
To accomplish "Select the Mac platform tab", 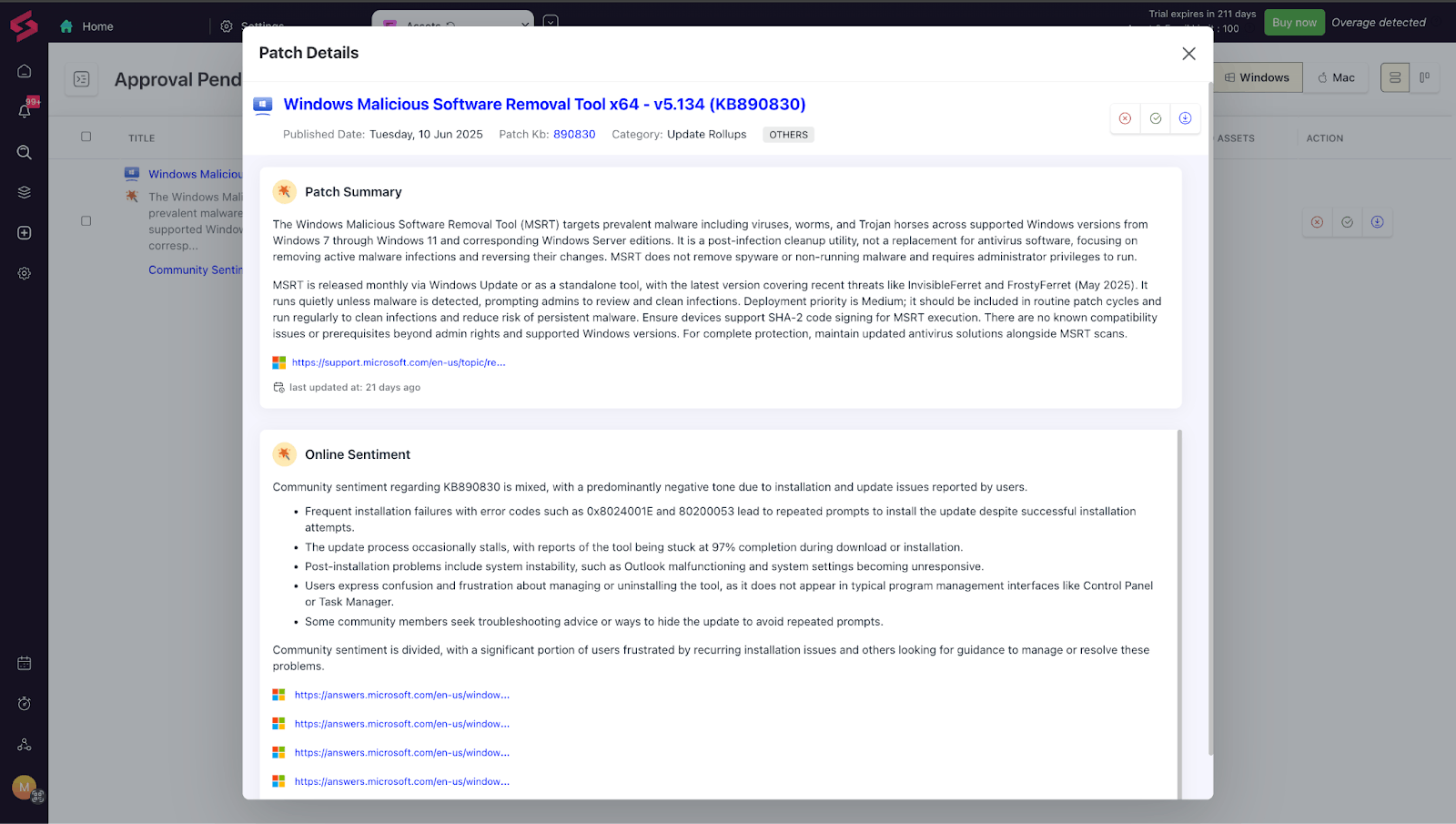I will pos(1336,77).
